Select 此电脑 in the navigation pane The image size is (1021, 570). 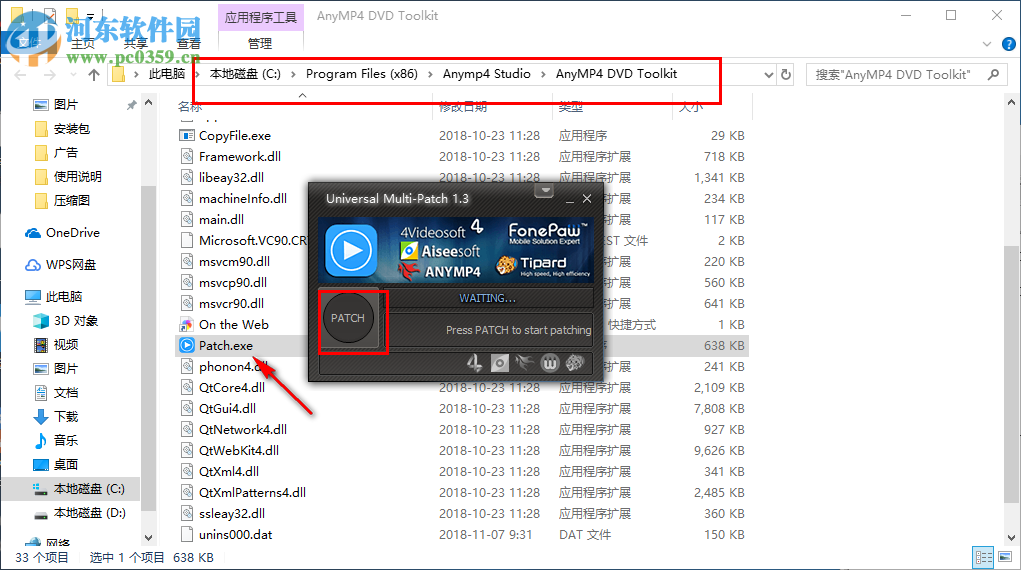[64, 296]
